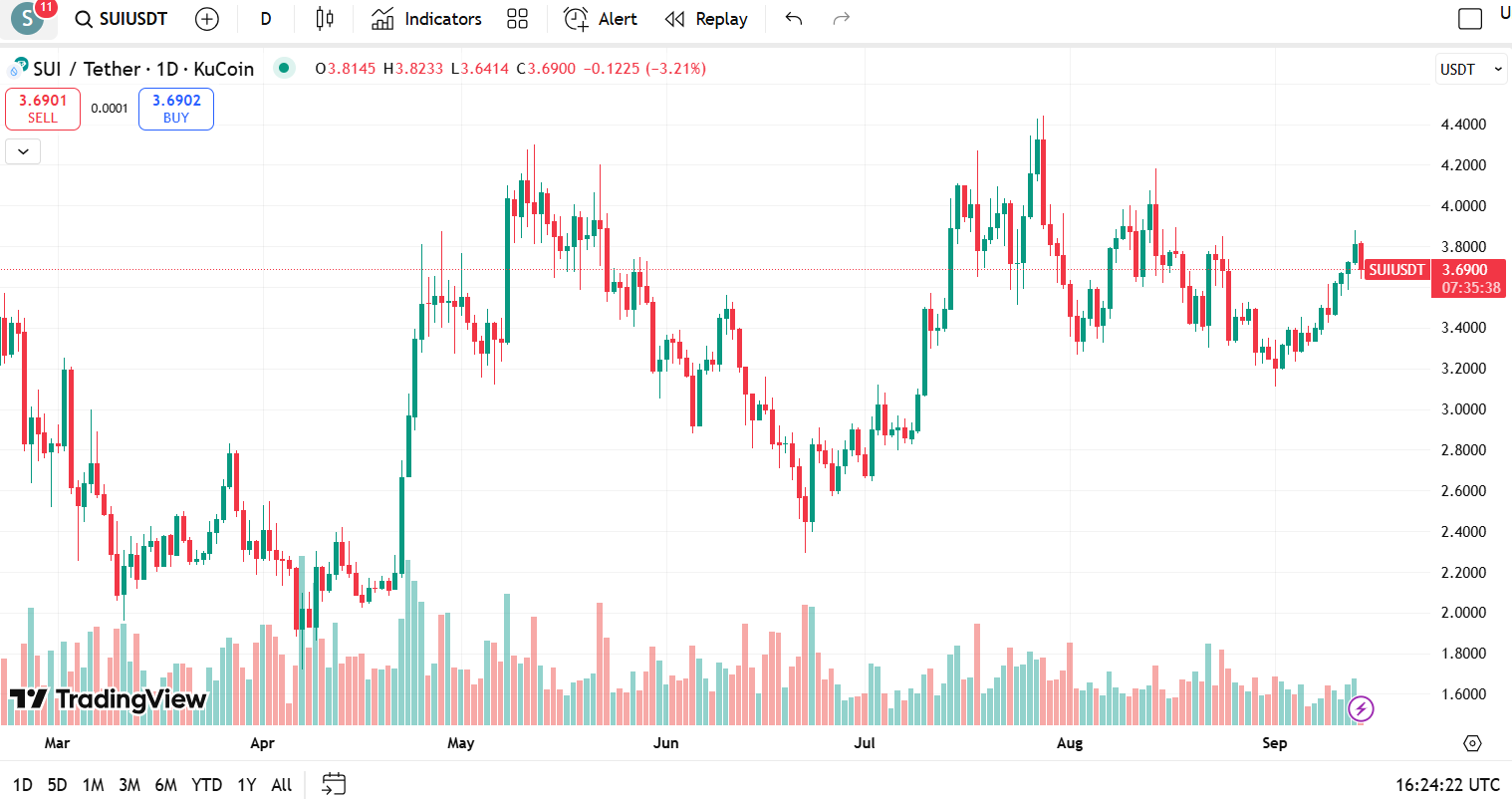This screenshot has height=802, width=1512.
Task: Toggle the purple lightning flash button
Action: [x=1361, y=708]
